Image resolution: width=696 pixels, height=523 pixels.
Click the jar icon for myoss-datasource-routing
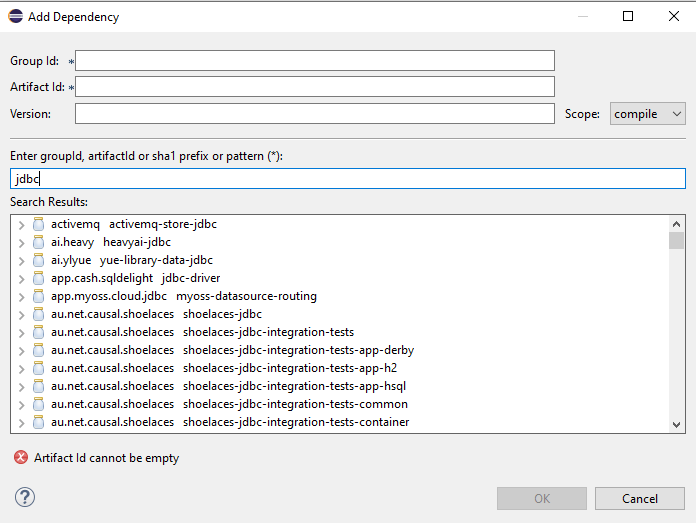39,296
